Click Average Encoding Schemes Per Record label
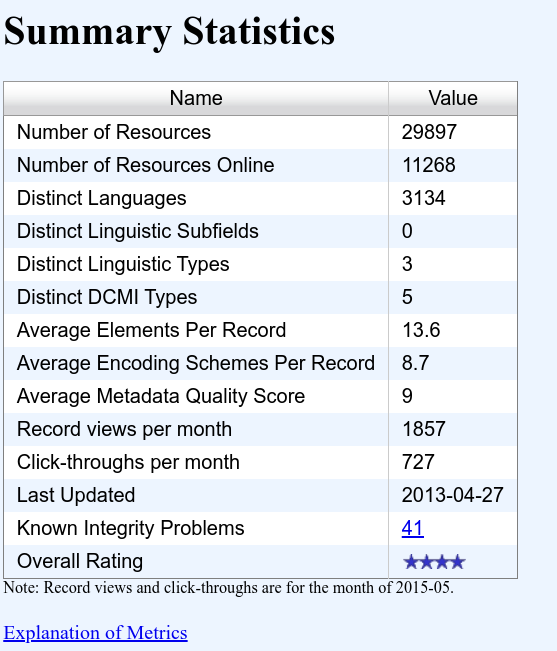Image resolution: width=557 pixels, height=651 pixels. click(196, 363)
